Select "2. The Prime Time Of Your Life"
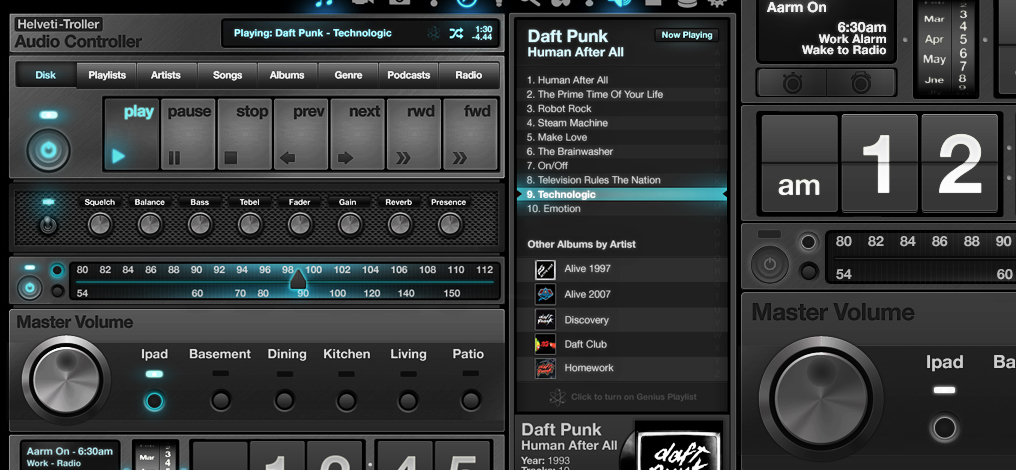The width and height of the screenshot is (1016, 470). (x=622, y=95)
